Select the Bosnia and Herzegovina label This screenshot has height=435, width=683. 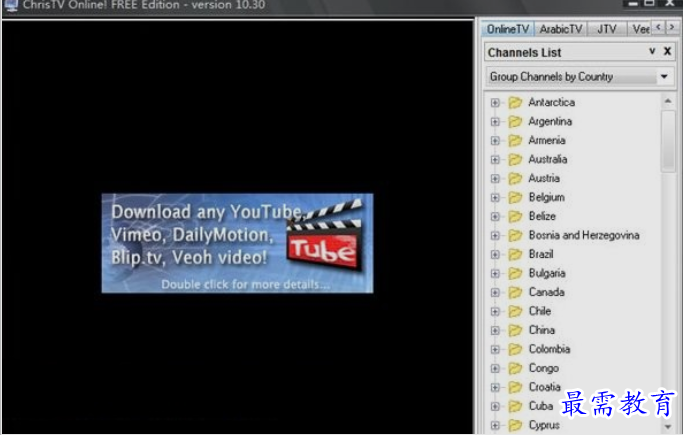click(x=584, y=235)
